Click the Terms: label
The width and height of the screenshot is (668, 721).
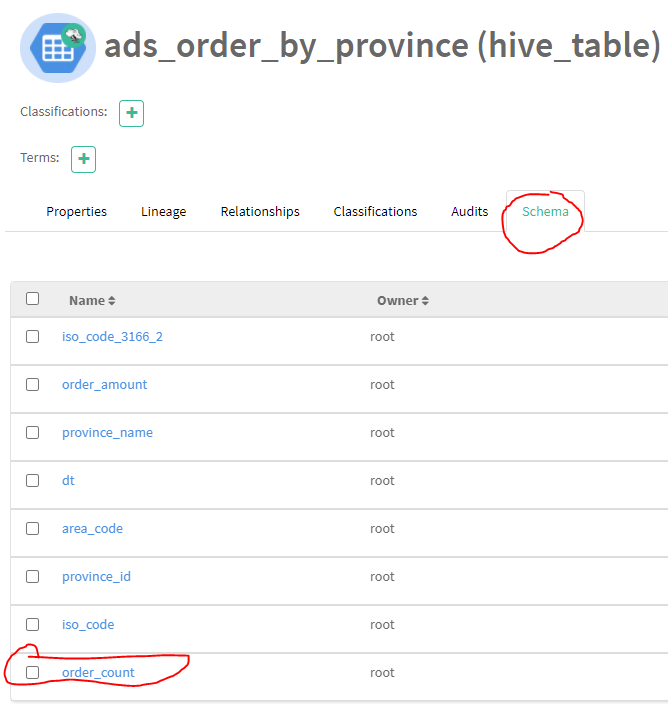tap(40, 158)
